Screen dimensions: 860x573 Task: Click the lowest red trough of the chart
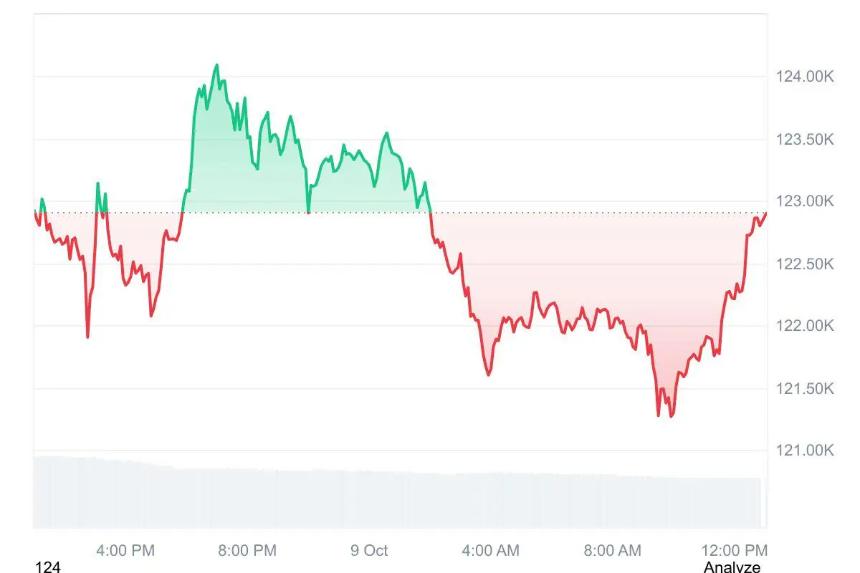point(671,416)
